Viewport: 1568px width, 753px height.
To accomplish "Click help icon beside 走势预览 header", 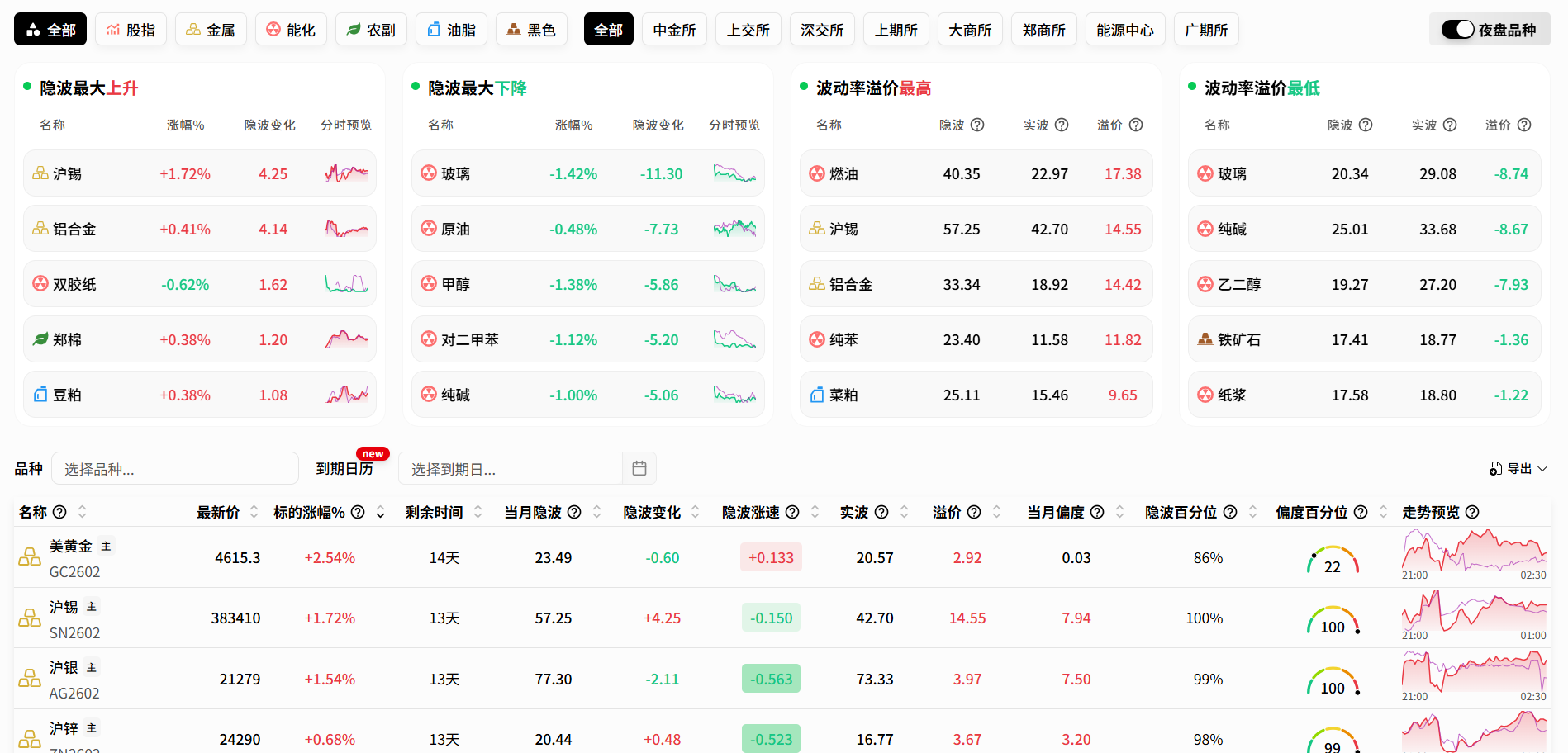I will pyautogui.click(x=1472, y=512).
